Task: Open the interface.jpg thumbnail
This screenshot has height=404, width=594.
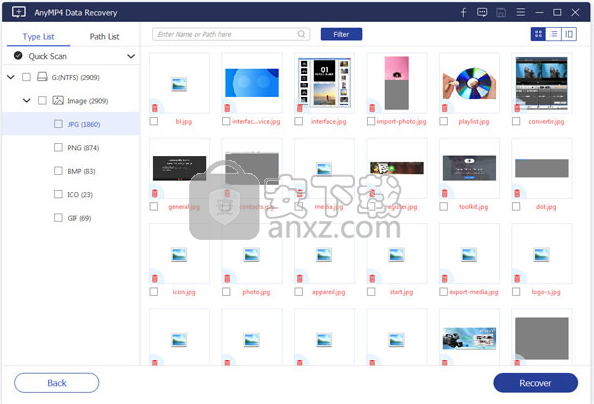Action: (324, 82)
